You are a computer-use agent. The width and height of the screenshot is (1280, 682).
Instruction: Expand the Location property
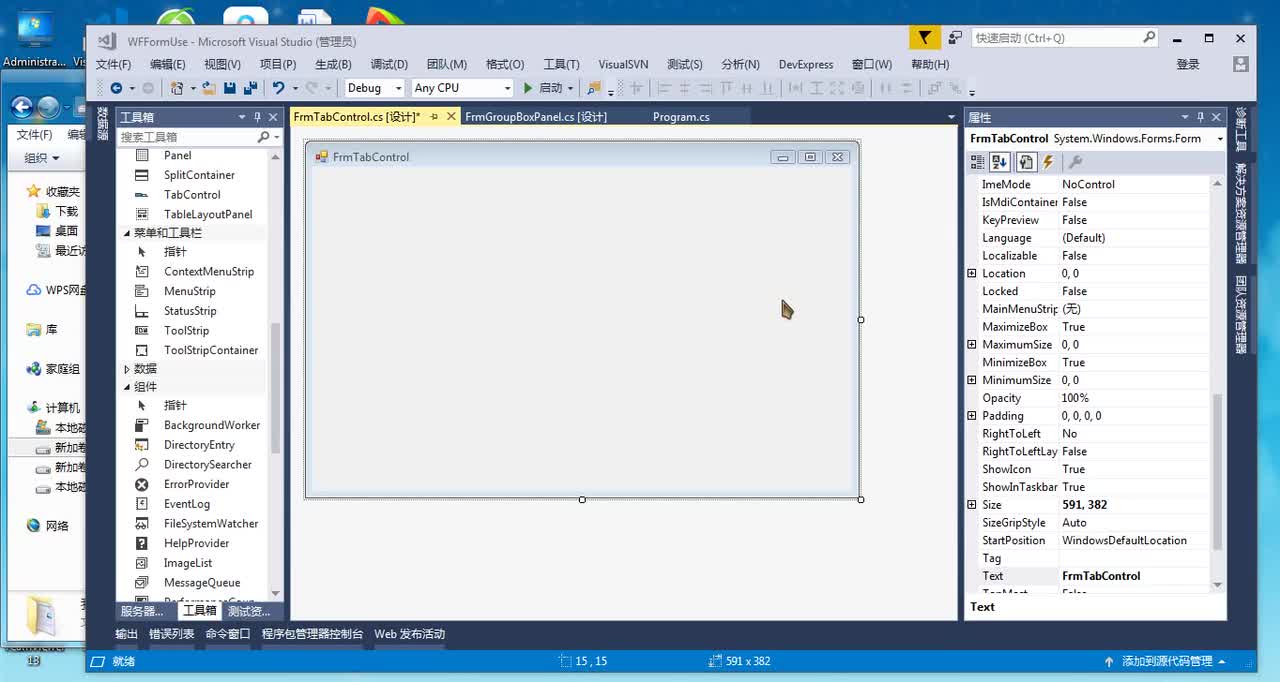[972, 273]
